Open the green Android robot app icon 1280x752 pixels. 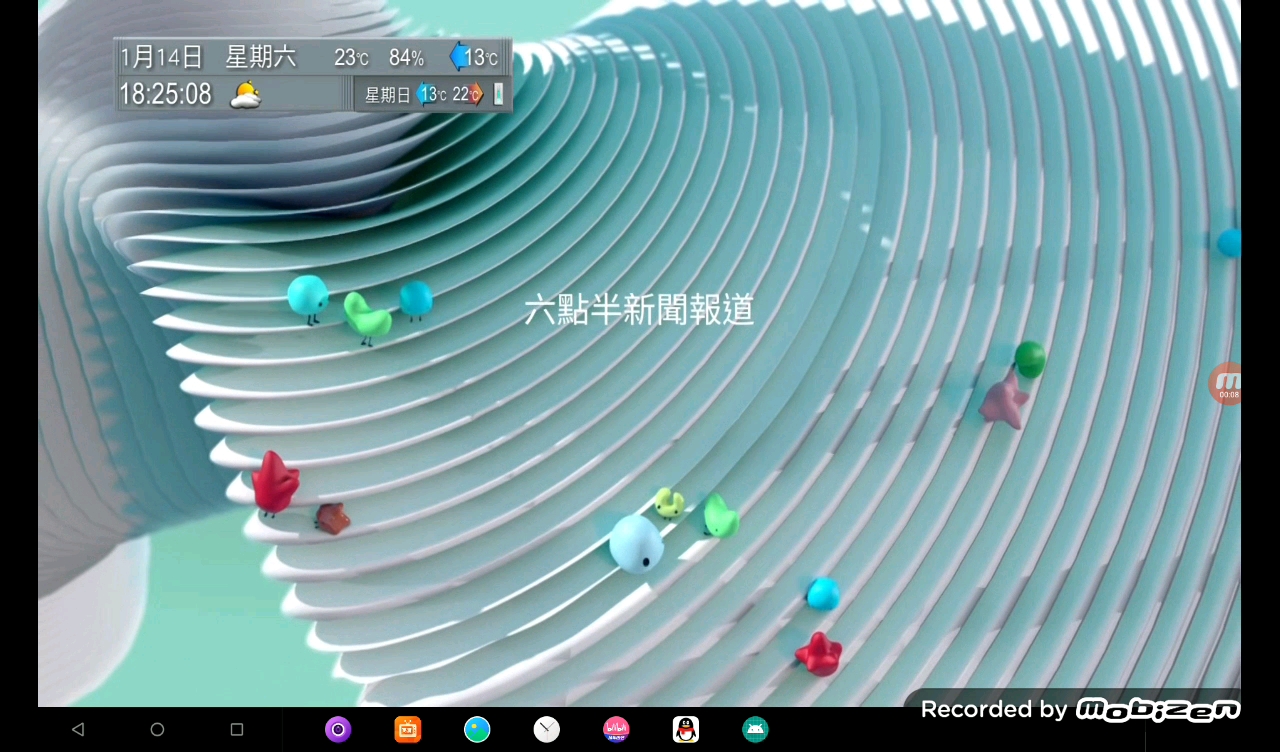[755, 730]
